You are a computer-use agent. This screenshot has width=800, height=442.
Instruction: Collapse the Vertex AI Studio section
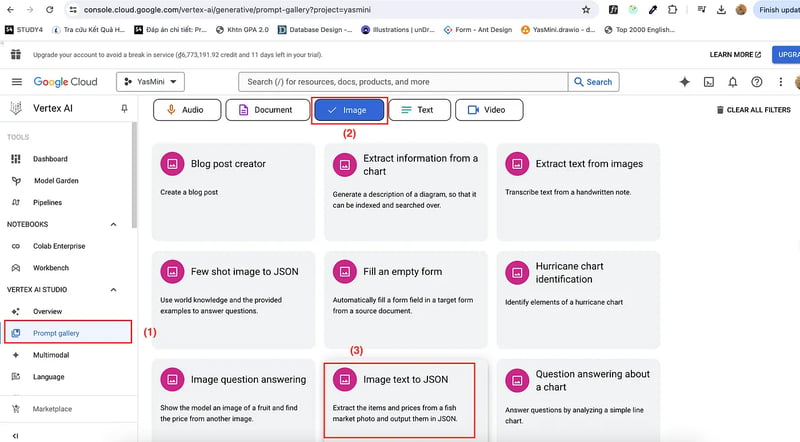coord(113,290)
